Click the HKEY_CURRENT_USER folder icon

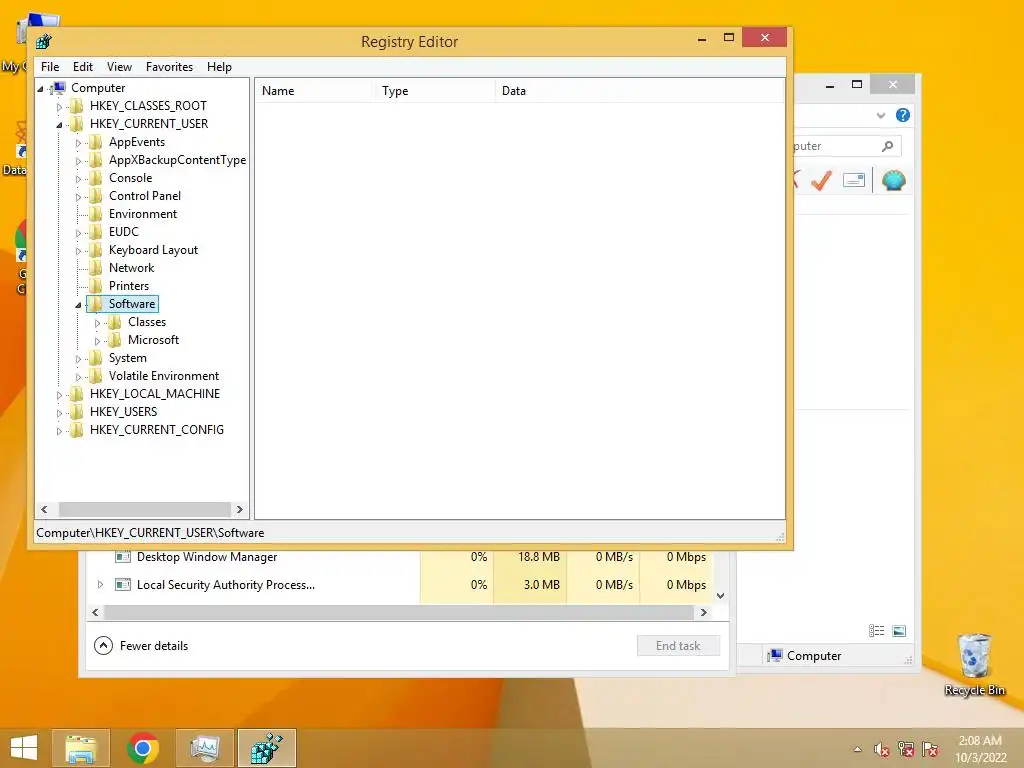[76, 123]
